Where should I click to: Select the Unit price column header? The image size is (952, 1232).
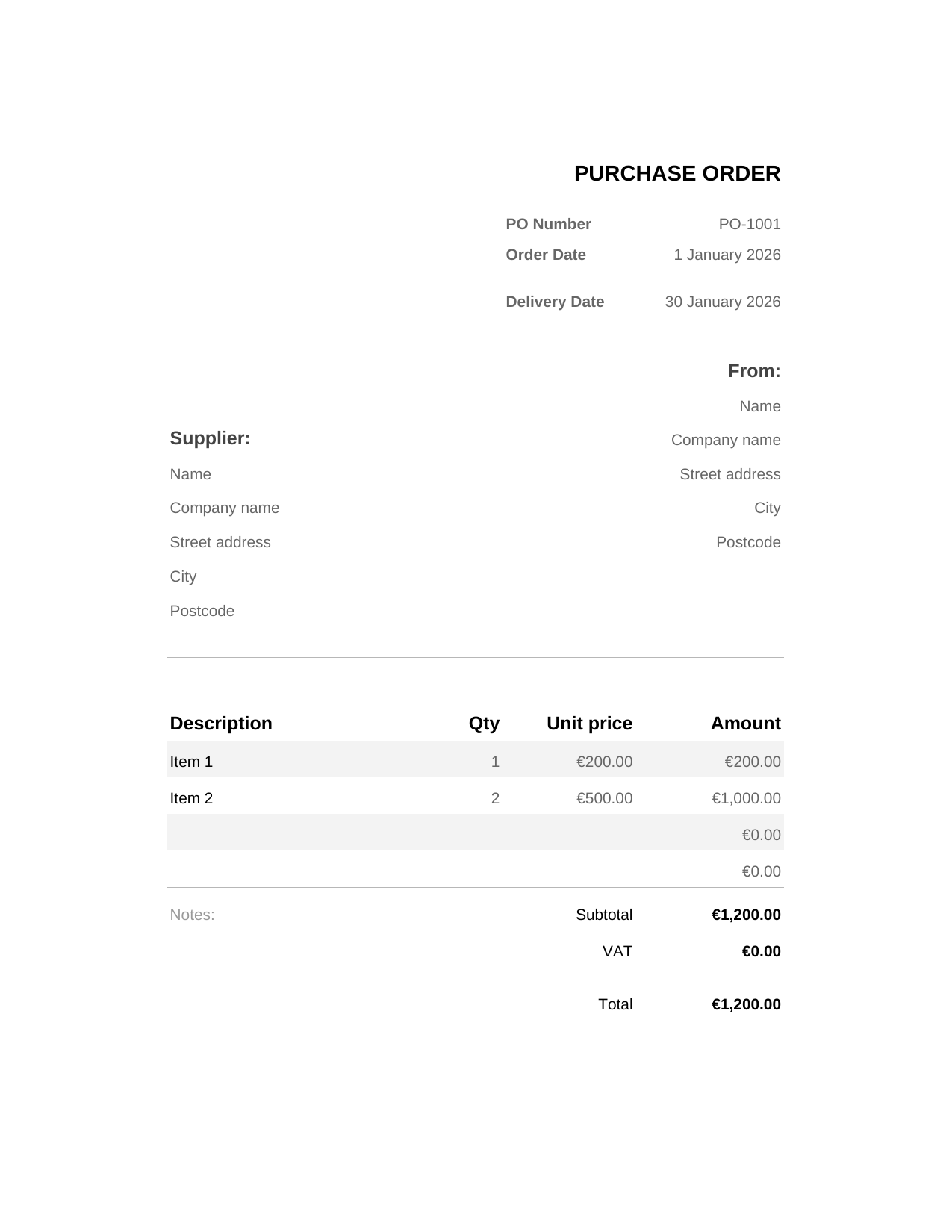pyautogui.click(x=589, y=724)
